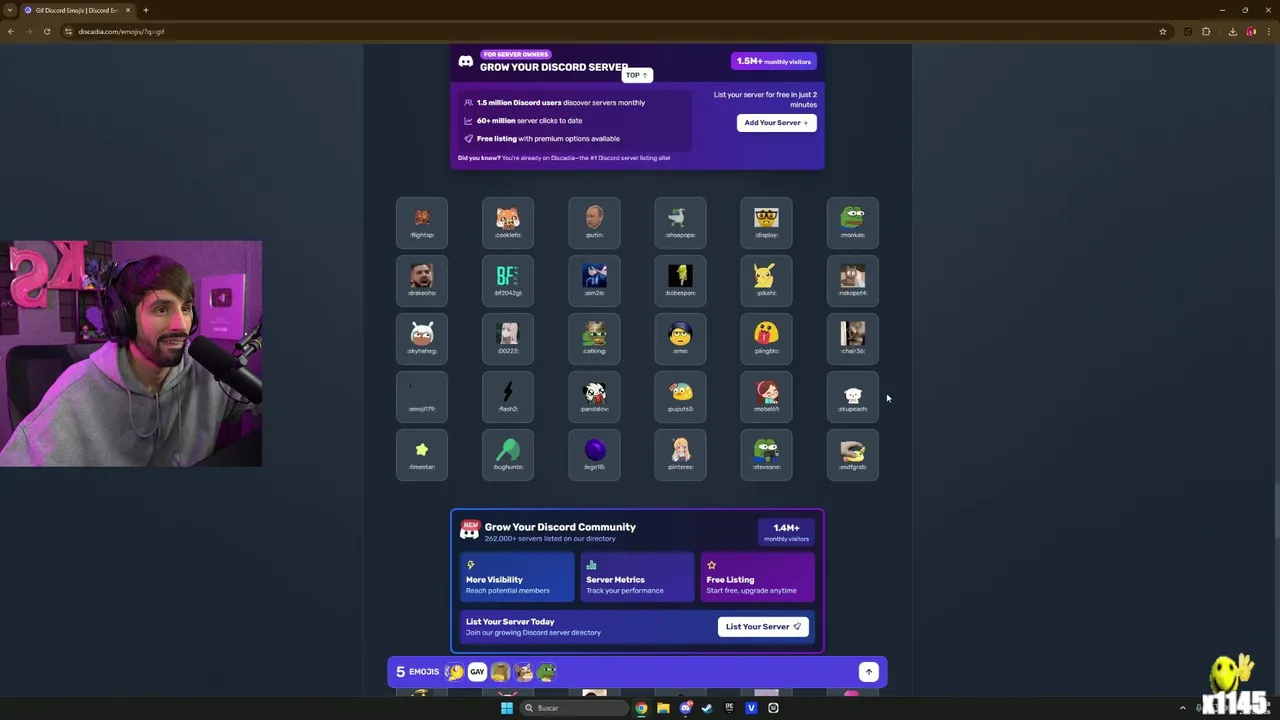Open the Server Metrics card
This screenshot has height=720, width=1280.
click(637, 577)
